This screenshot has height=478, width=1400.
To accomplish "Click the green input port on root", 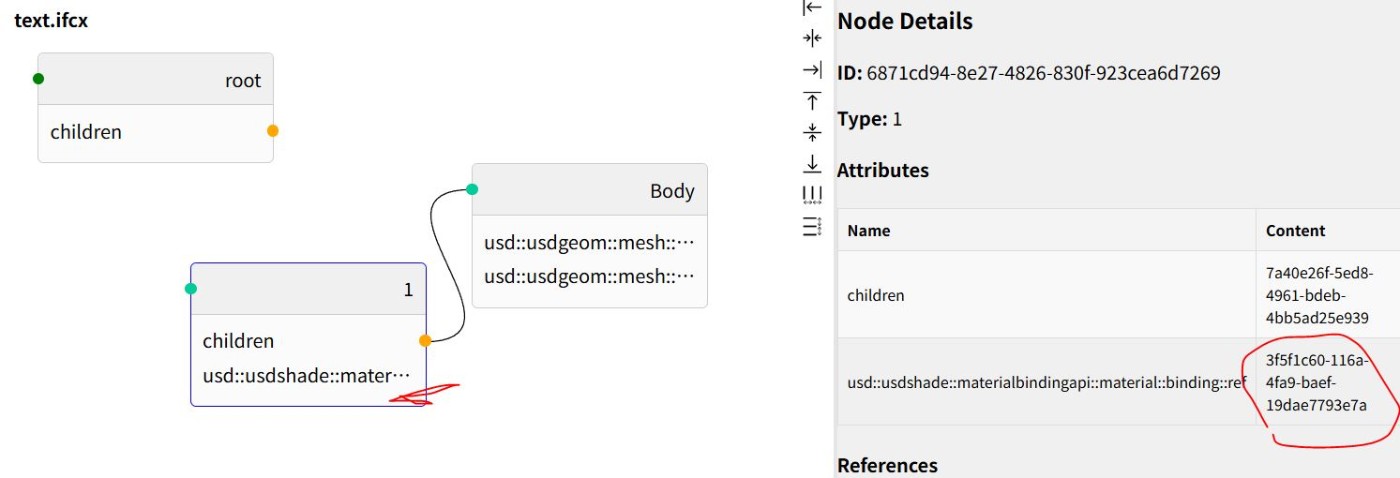I will 38,79.
